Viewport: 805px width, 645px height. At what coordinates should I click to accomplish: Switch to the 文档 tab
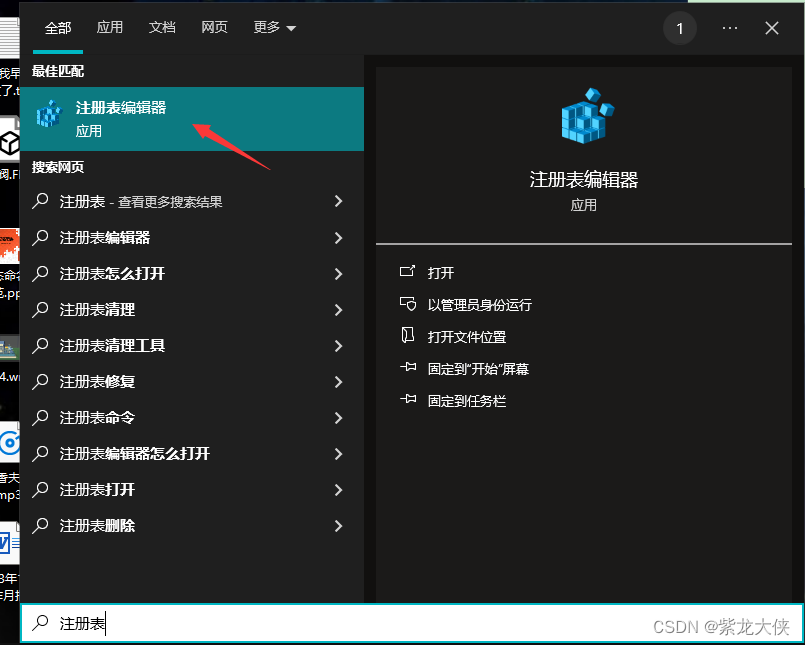(x=162, y=27)
